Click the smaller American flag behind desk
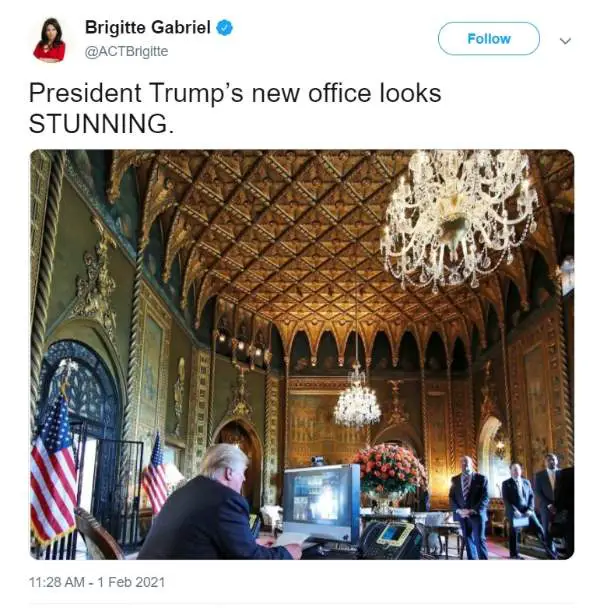Screen dimensions: 600x608 [x=156, y=475]
